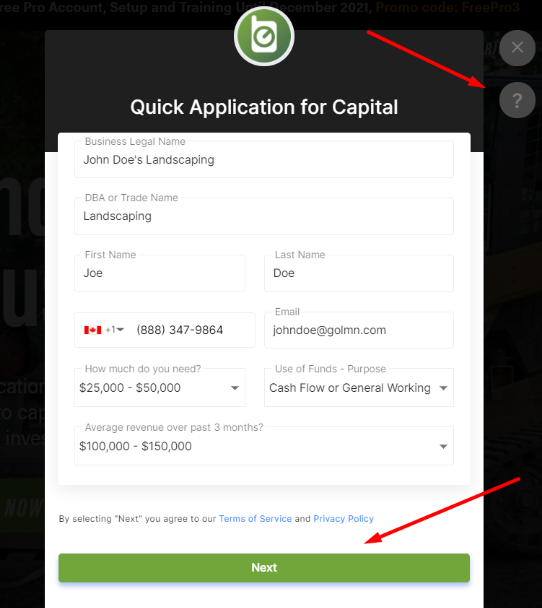Screen dimensions: 542x608
Task: Click the Email input field
Action: (x=359, y=330)
